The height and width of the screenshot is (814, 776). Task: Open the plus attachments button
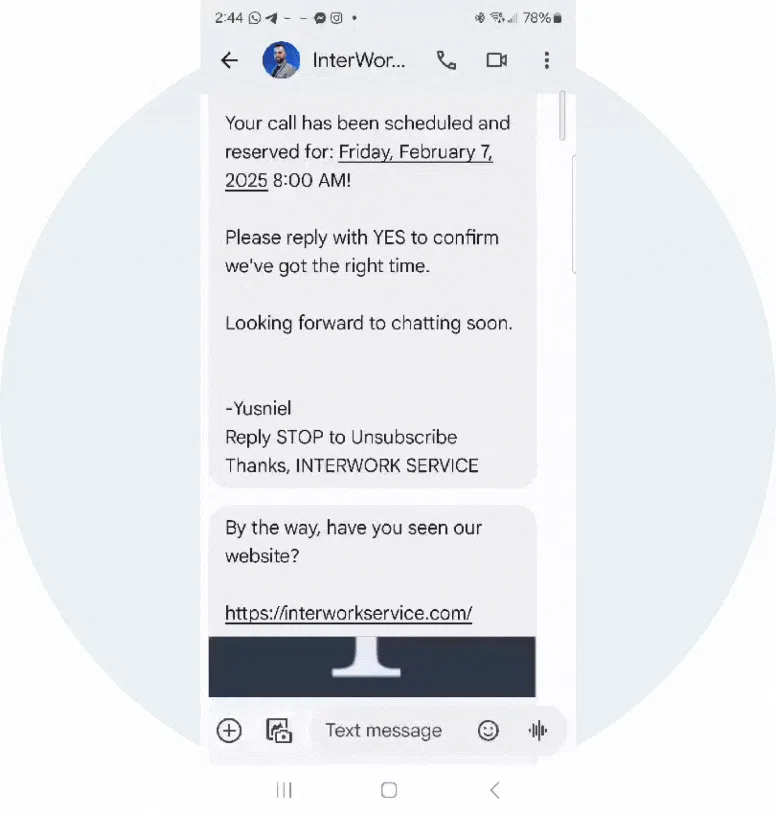point(229,731)
